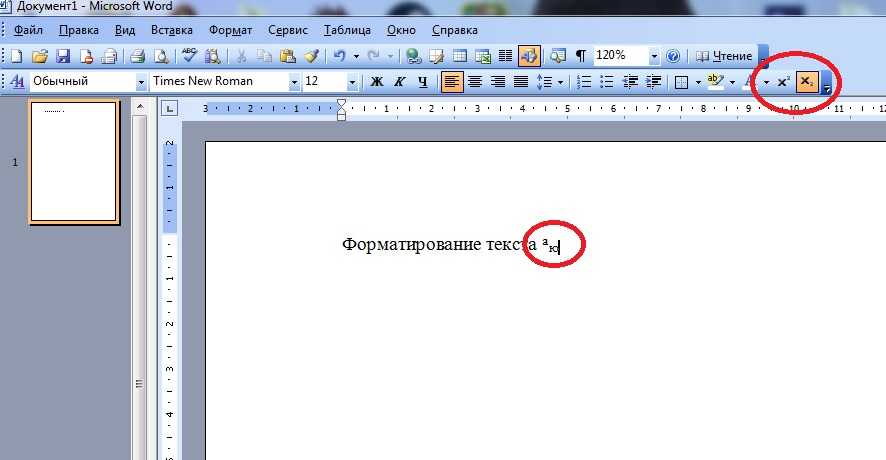Image resolution: width=886 pixels, height=460 pixels.
Task: Open a file with the folder icon
Action: (x=41, y=56)
